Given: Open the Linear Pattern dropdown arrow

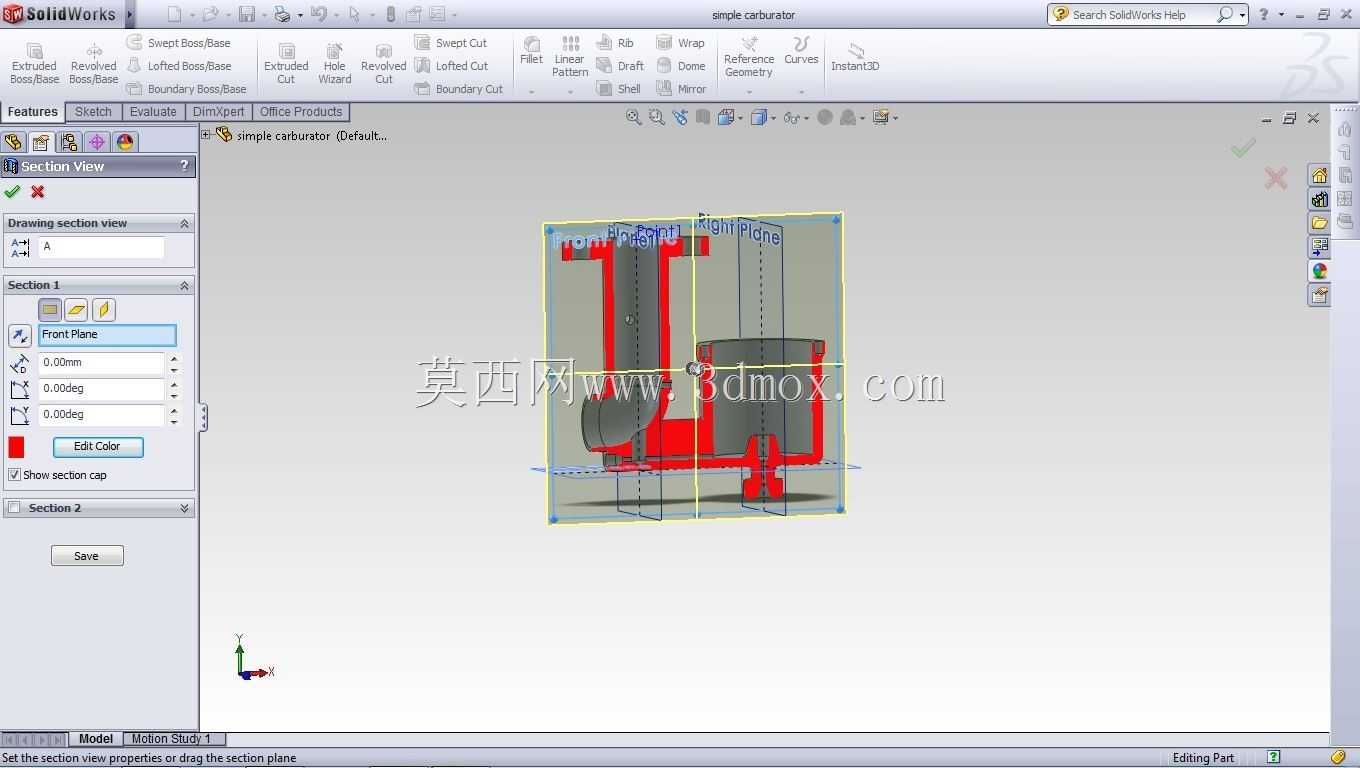Looking at the screenshot, I should coord(570,92).
